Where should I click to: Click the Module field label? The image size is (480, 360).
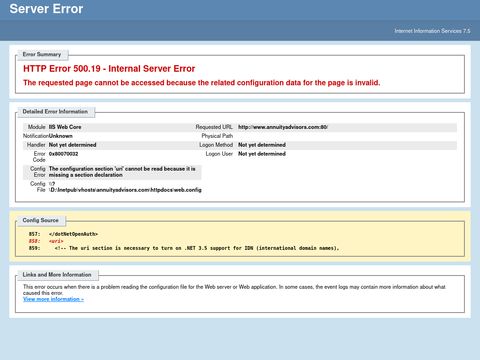click(36, 127)
